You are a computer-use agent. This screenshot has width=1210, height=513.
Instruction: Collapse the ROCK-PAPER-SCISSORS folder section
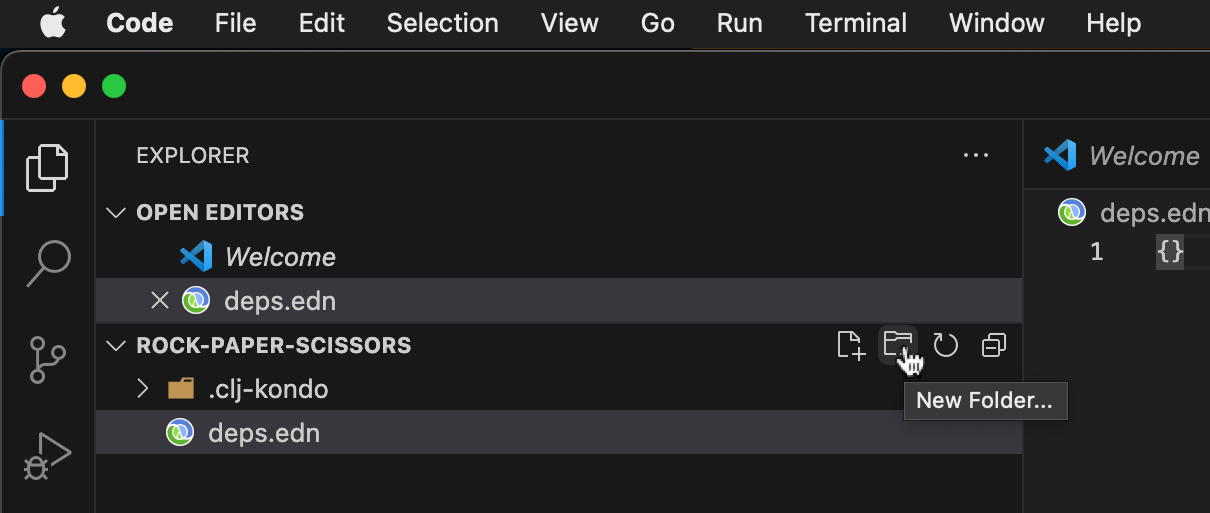coord(118,345)
